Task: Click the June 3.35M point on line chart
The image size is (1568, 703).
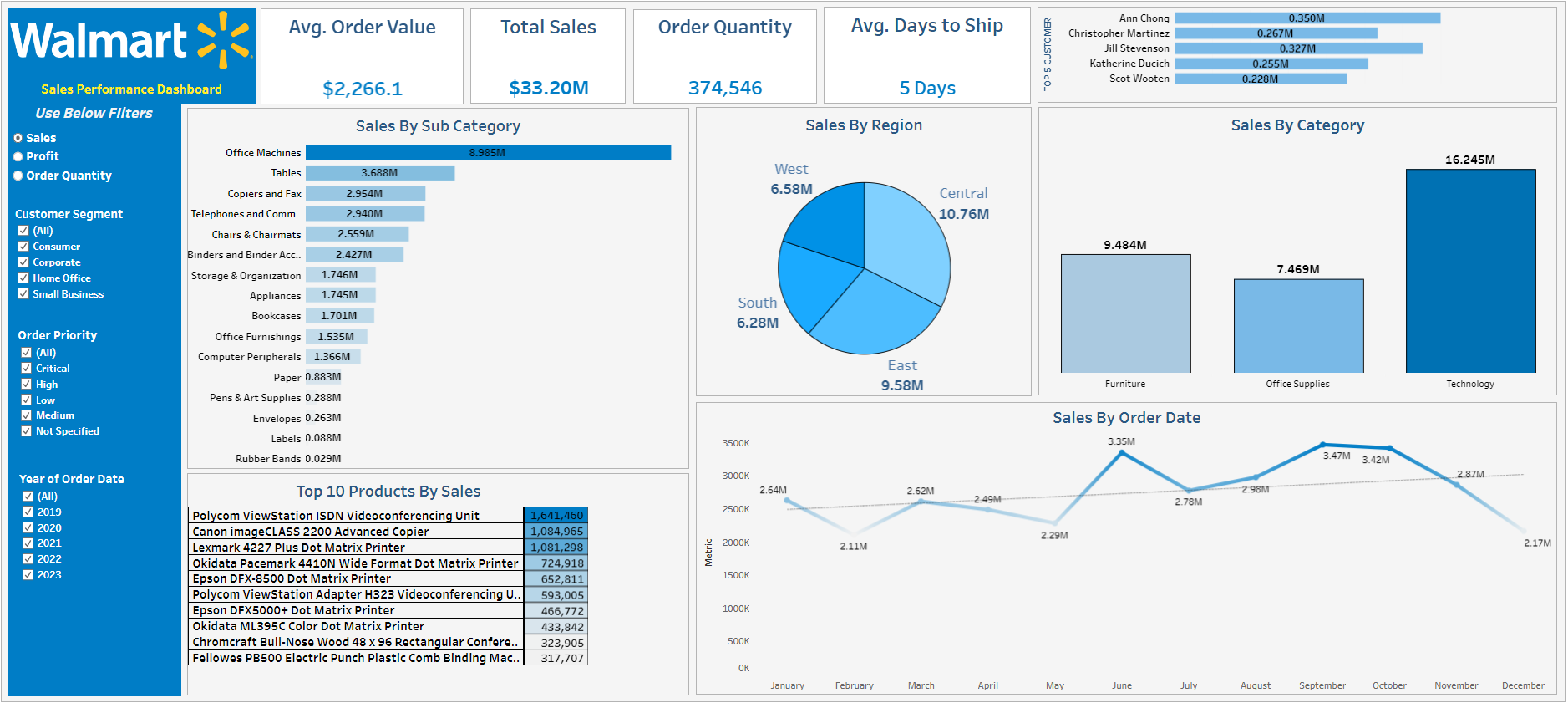Action: coord(1122,452)
